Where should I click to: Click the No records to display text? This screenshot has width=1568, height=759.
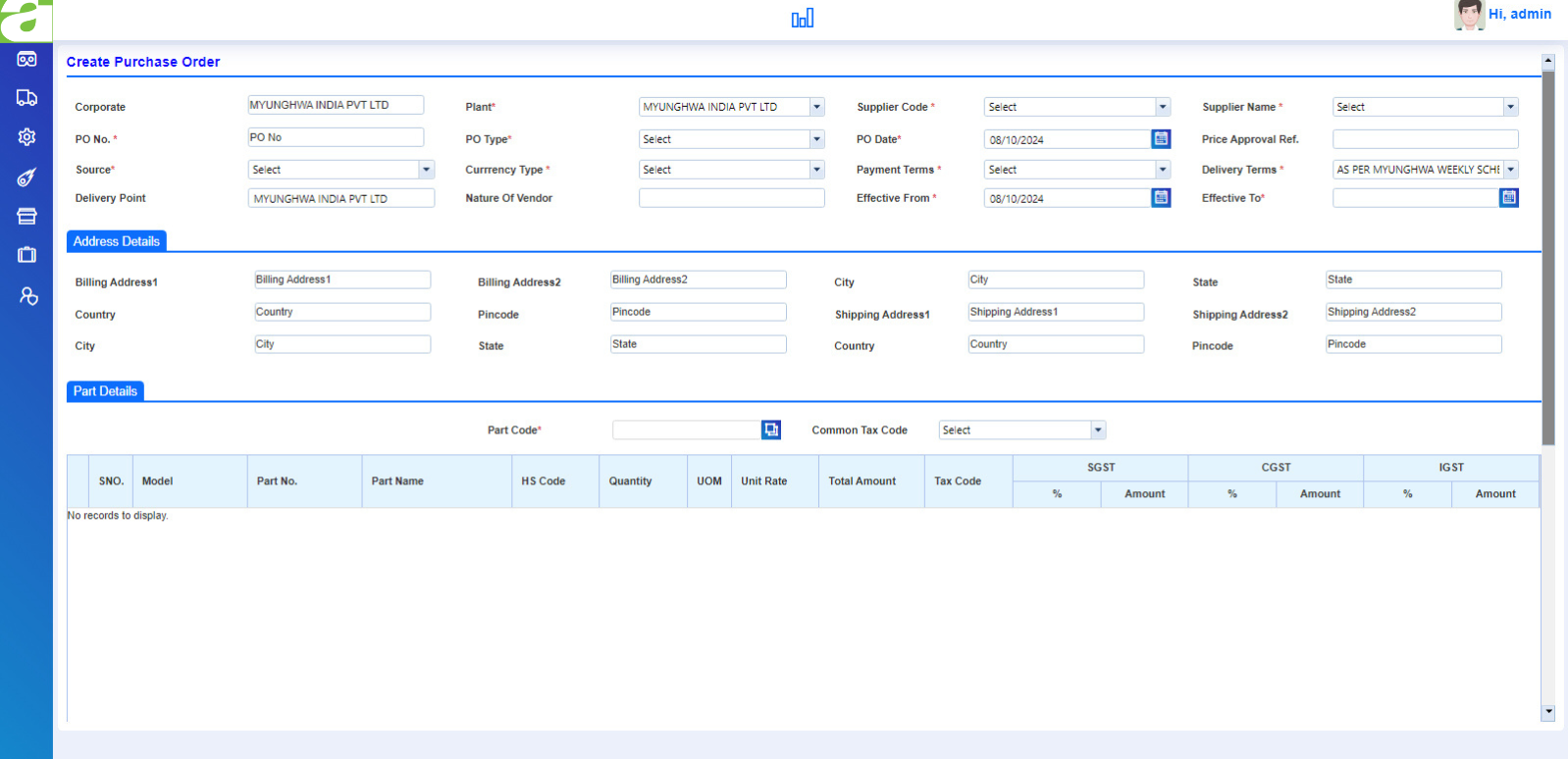(x=118, y=516)
